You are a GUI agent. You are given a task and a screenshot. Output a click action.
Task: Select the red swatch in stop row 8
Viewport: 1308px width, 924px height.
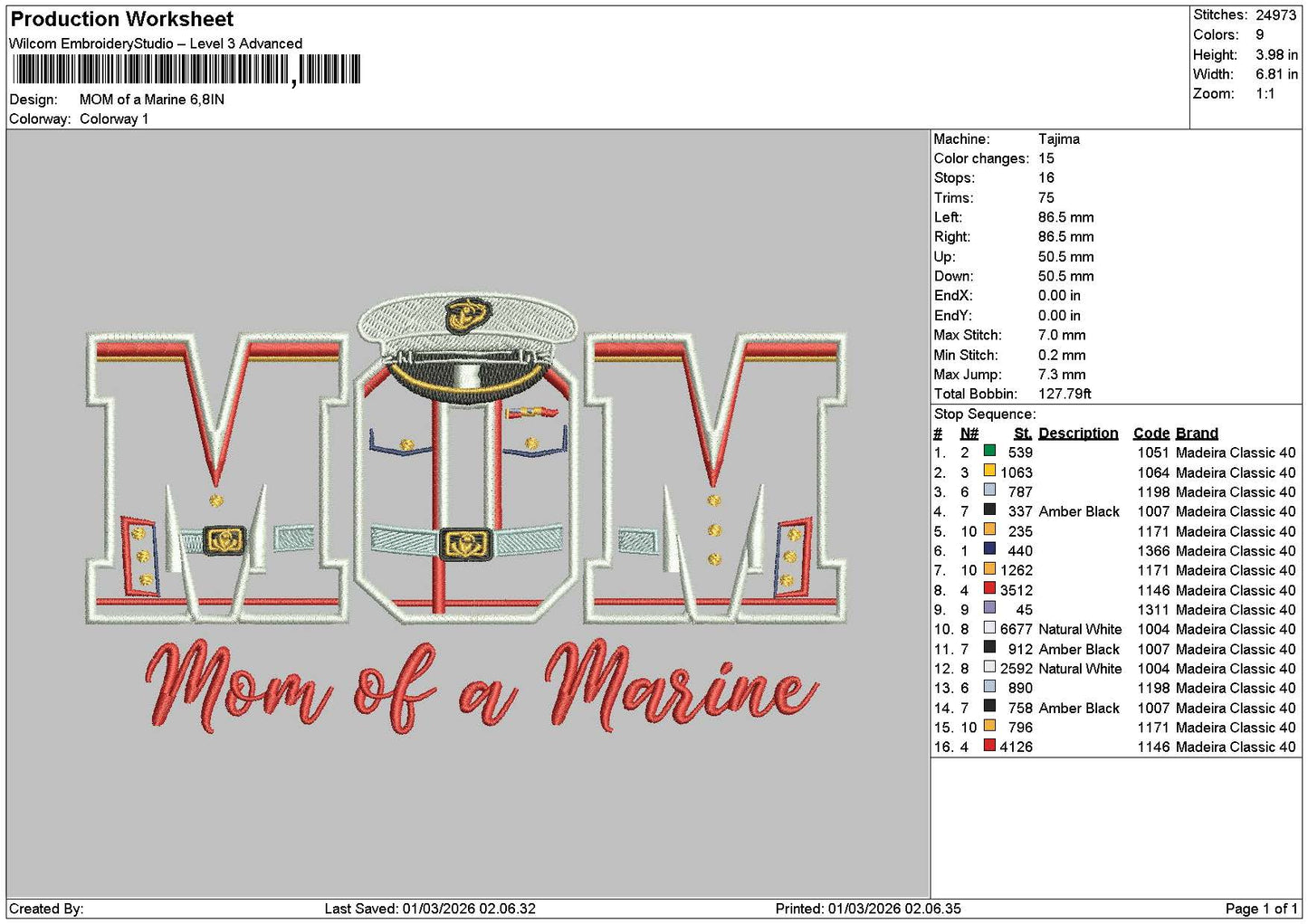click(x=989, y=589)
